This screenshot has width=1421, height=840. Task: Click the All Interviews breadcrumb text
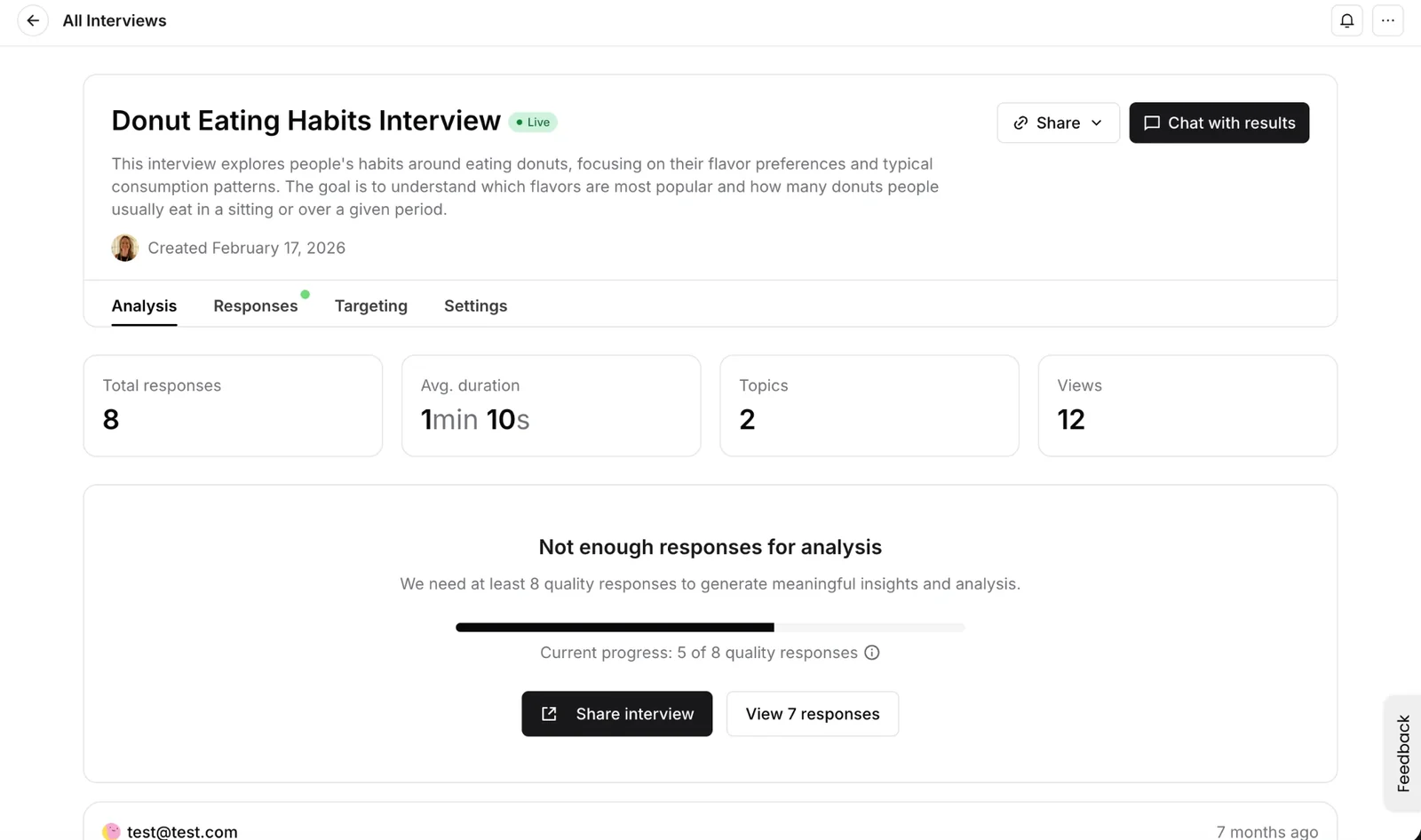point(115,20)
